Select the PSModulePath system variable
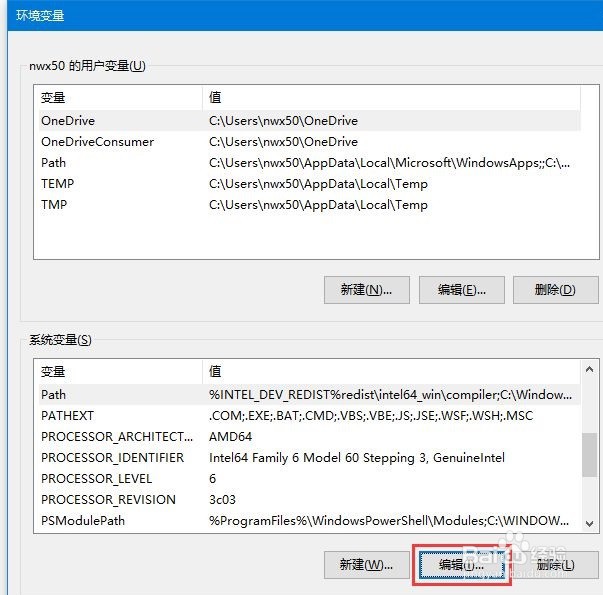 [310, 520]
